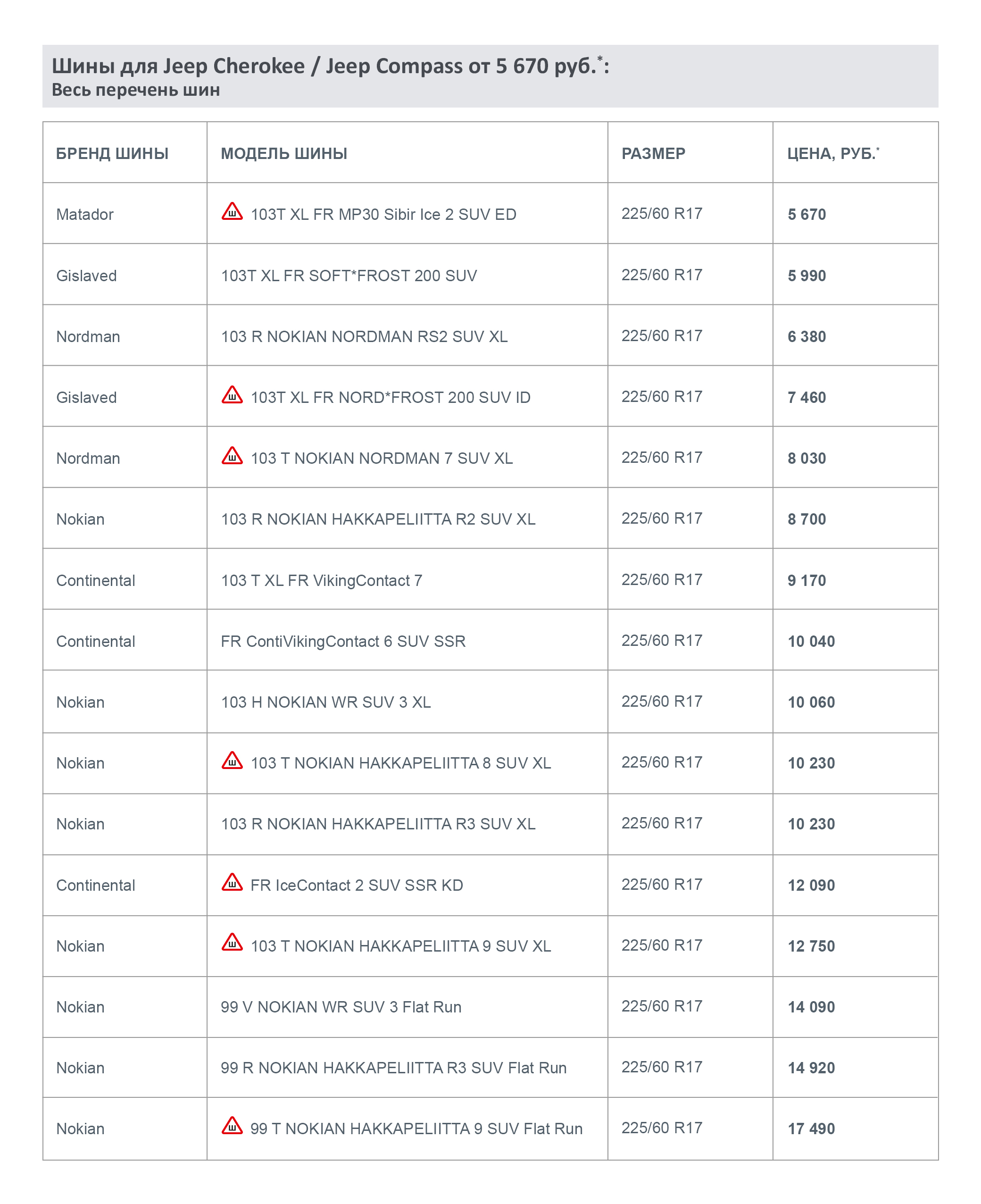Click the VikingContact 7 model name
The width and height of the screenshot is (981, 1204).
321,580
